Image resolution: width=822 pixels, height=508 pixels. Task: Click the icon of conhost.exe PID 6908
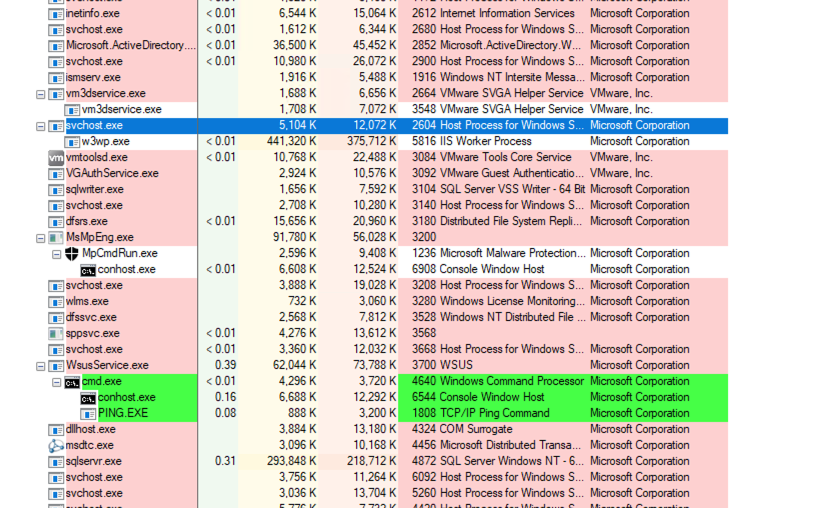[88, 271]
